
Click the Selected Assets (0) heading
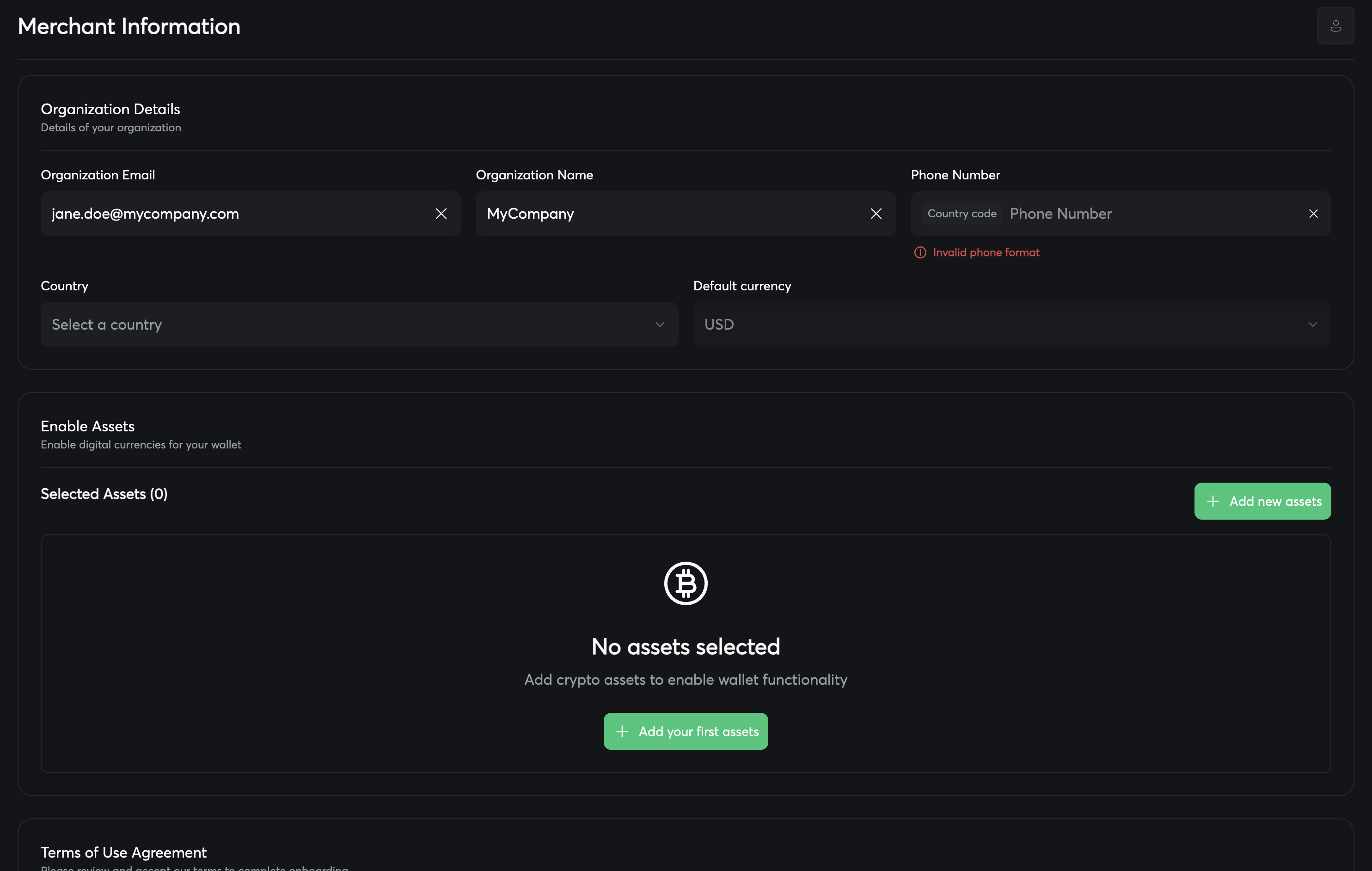104,494
